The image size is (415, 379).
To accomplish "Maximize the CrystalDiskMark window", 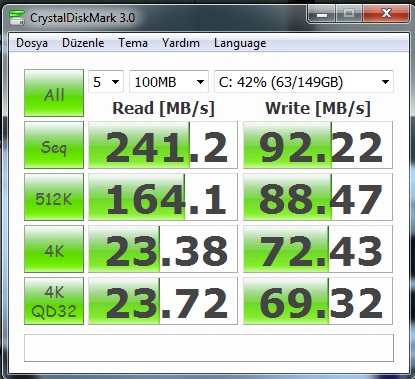I will (x=349, y=14).
